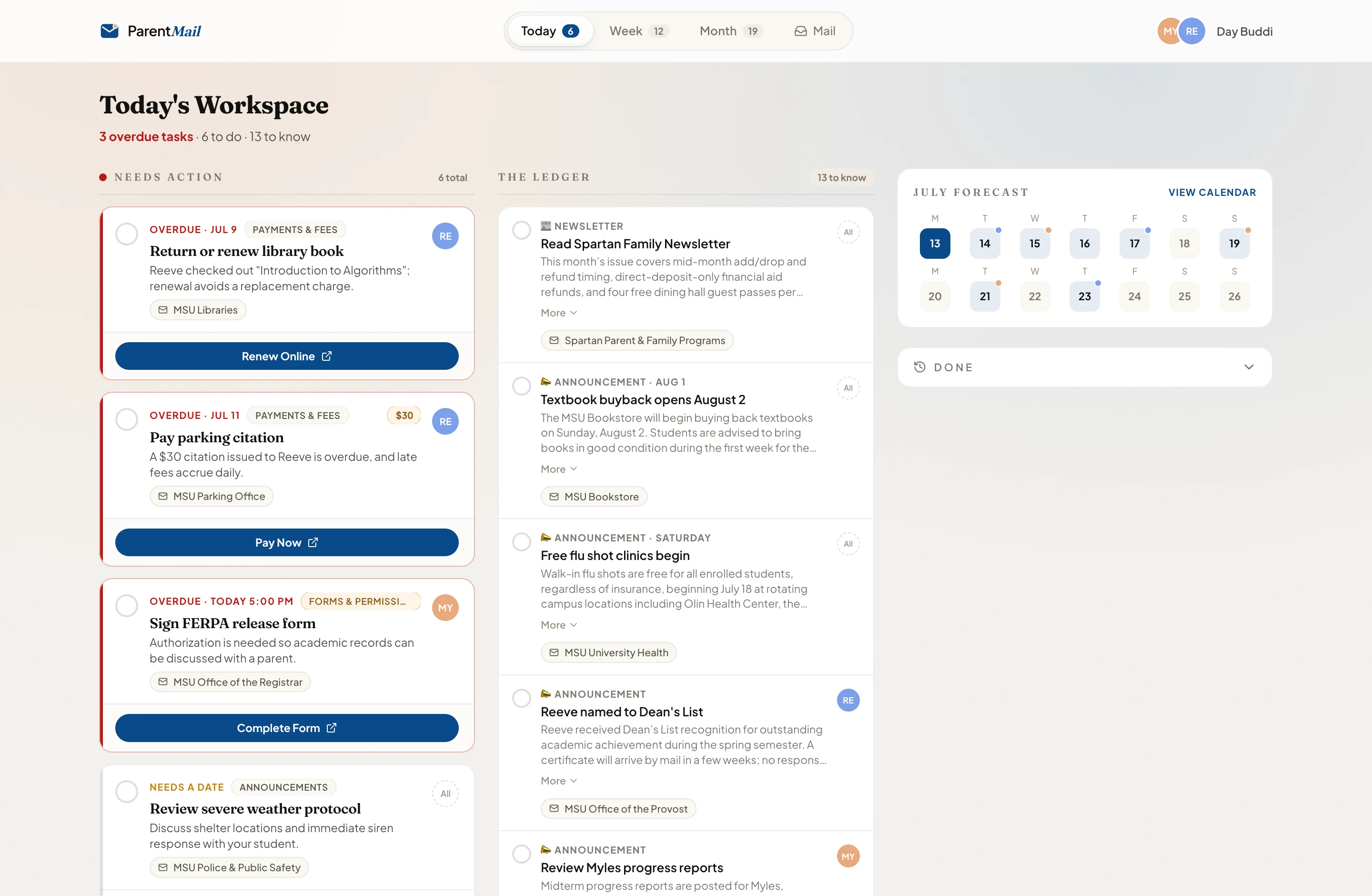Image resolution: width=1372 pixels, height=896 pixels.
Task: Click the red dot beside NEEDS ACTION heading
Action: point(102,177)
